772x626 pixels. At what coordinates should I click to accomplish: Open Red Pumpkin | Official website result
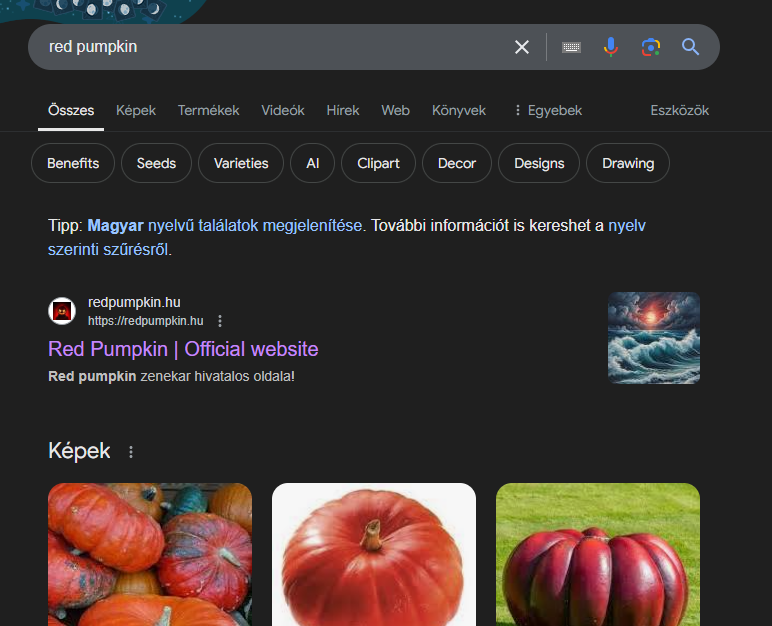click(x=183, y=349)
